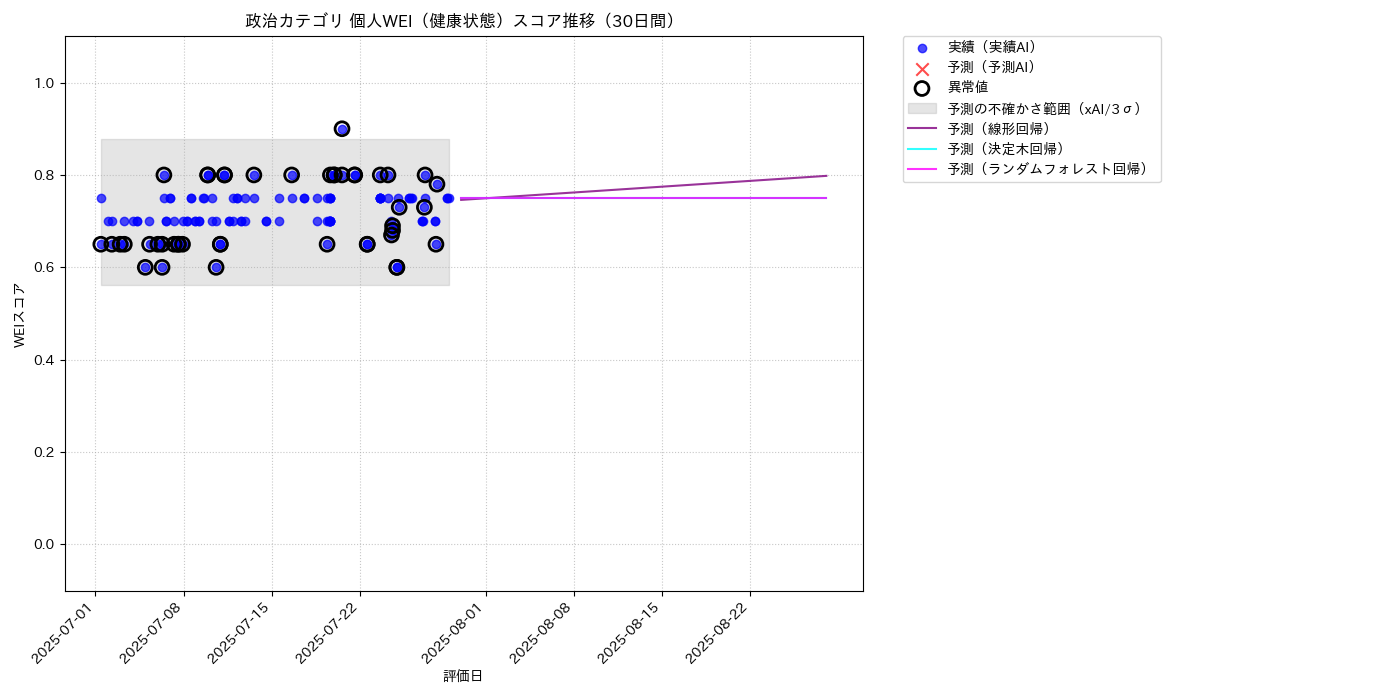1400x700 pixels.
Task: Click the blue dot legend marker
Action: [x=922, y=48]
